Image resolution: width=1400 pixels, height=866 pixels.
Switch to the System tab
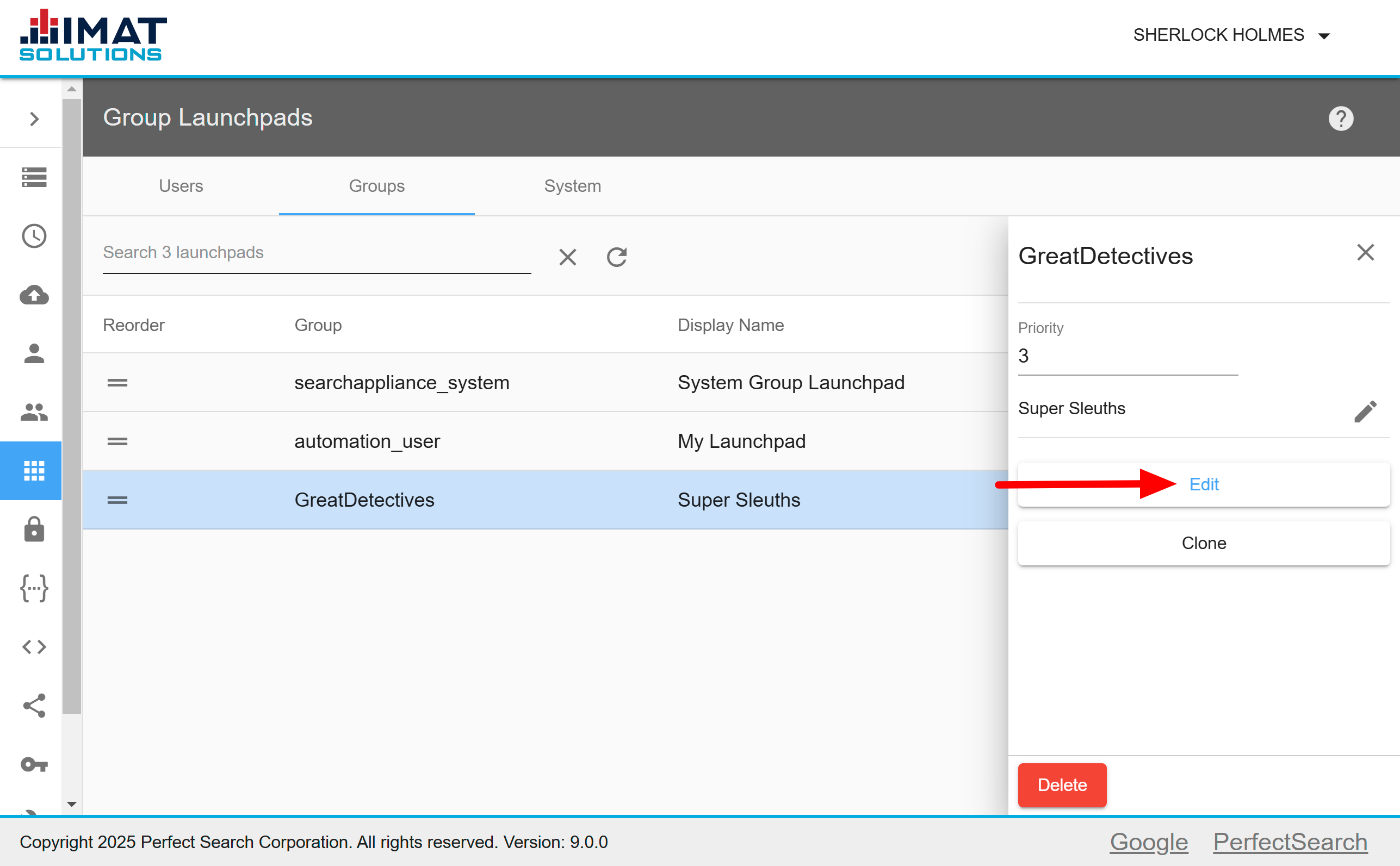point(573,186)
